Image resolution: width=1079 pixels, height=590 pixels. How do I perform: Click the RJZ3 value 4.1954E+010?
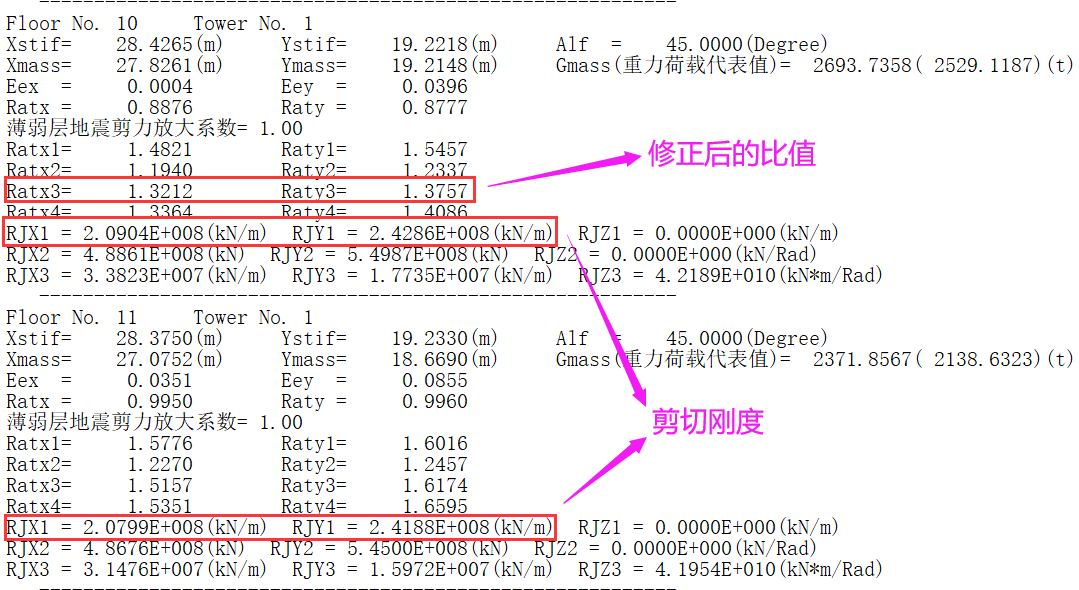pyautogui.click(x=716, y=569)
